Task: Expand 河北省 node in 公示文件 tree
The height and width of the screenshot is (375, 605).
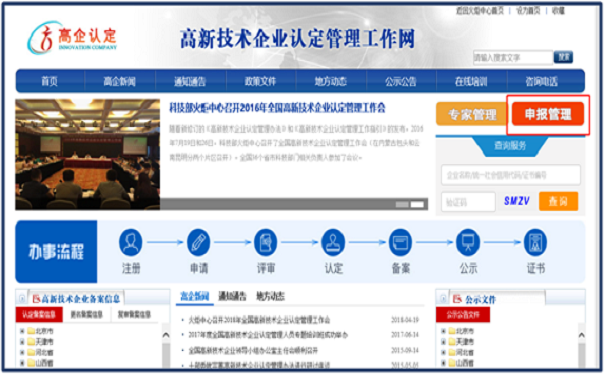Action: [443, 352]
